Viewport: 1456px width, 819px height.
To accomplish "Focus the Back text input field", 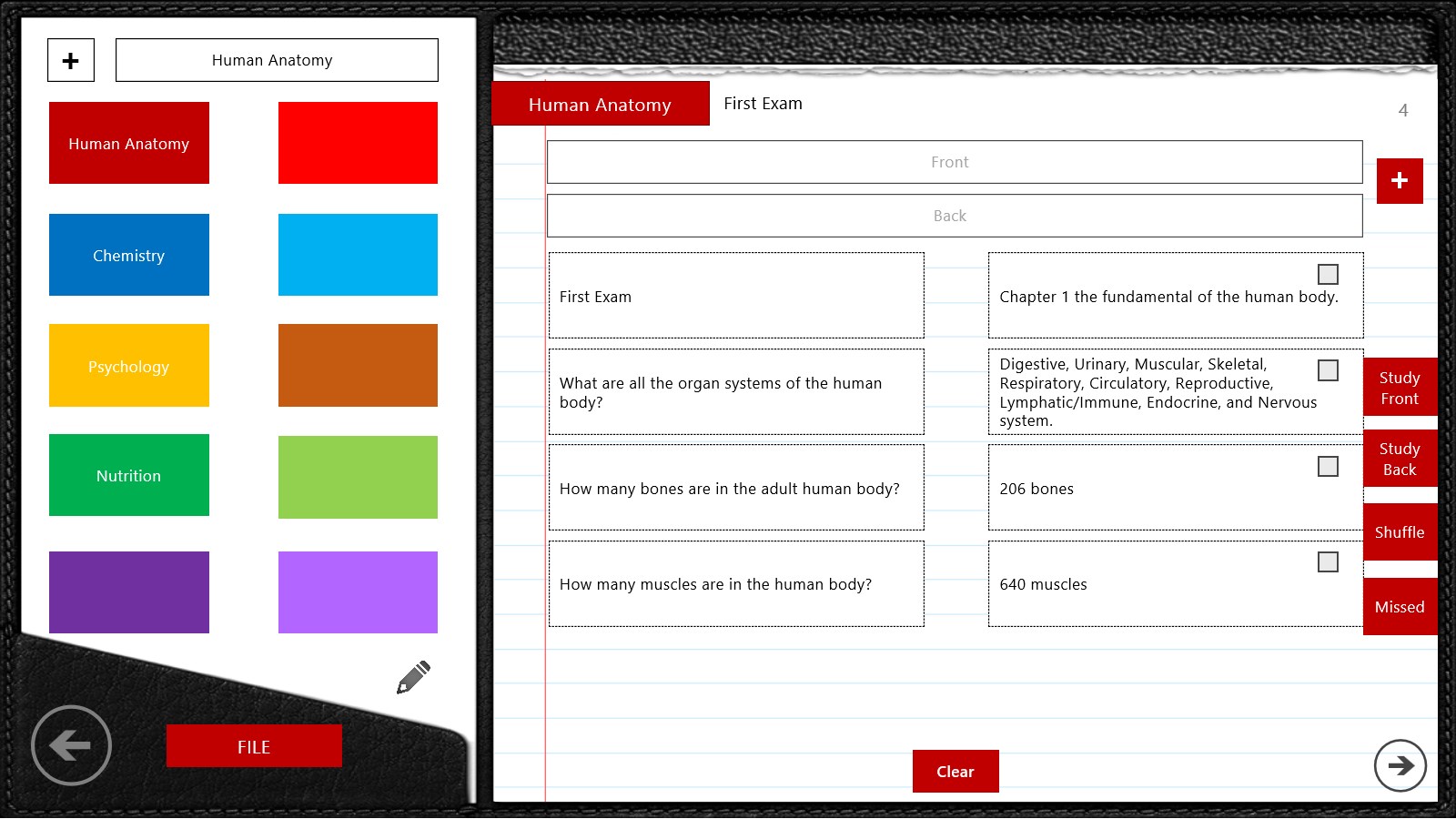I will pos(954,216).
